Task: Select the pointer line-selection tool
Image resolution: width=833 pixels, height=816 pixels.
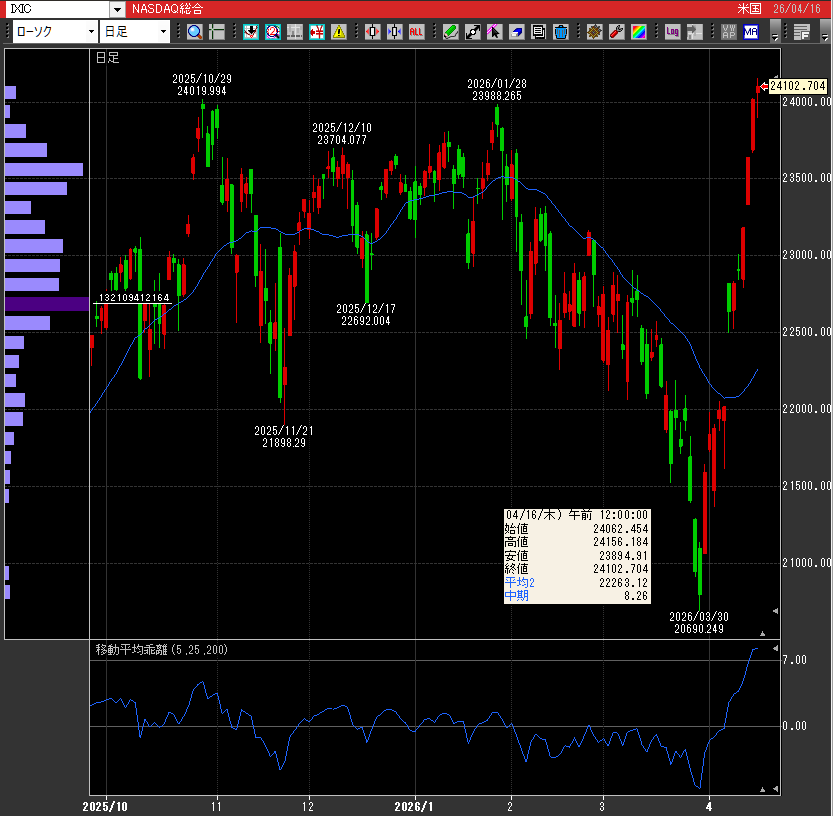Action: pyautogui.click(x=495, y=32)
